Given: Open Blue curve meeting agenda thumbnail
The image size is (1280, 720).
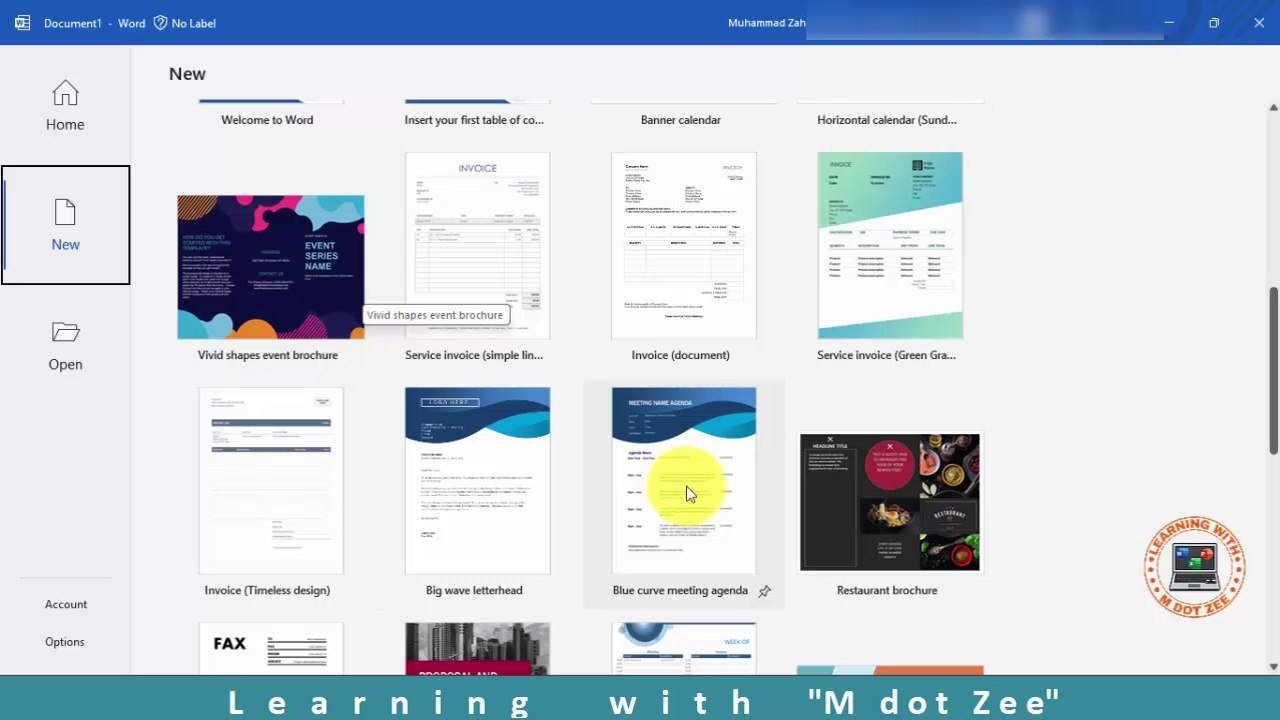Looking at the screenshot, I should 684,481.
